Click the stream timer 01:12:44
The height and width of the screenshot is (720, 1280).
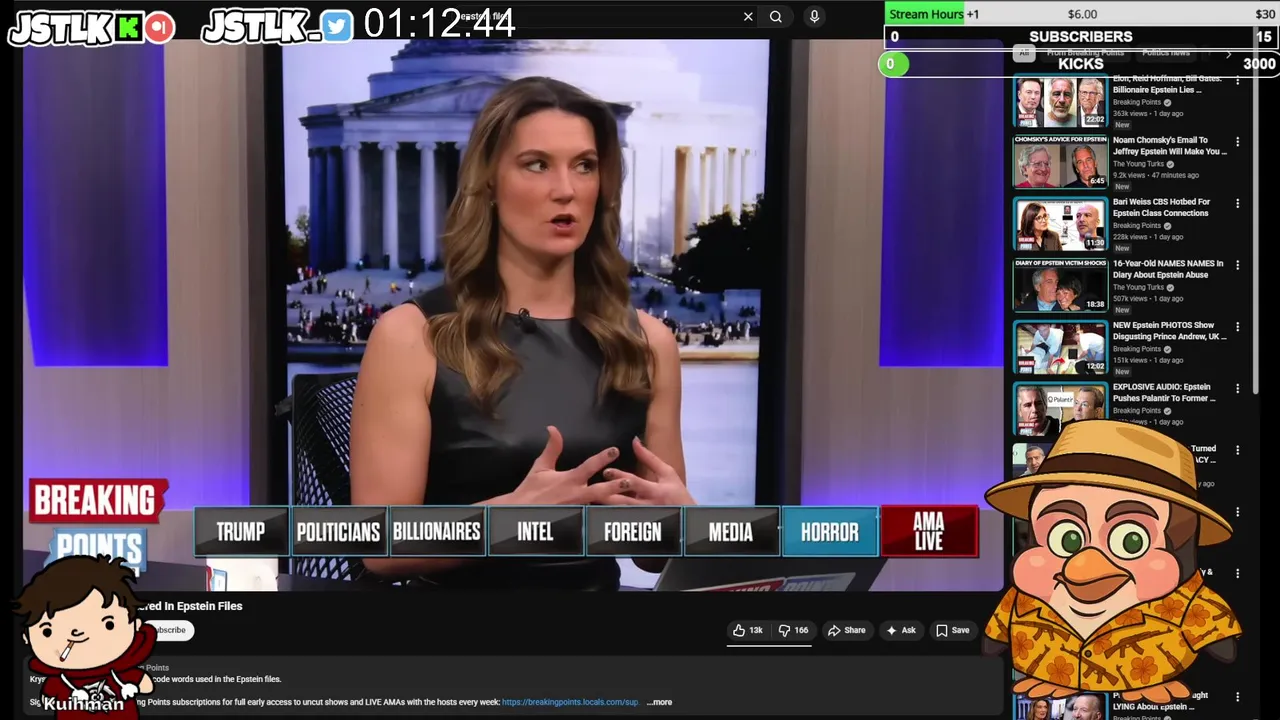[x=440, y=23]
